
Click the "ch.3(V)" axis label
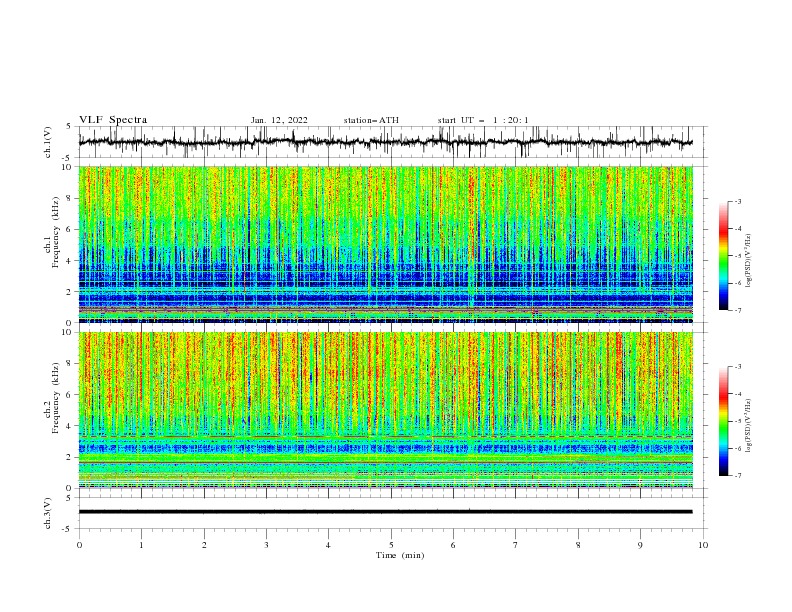pyautogui.click(x=48, y=513)
